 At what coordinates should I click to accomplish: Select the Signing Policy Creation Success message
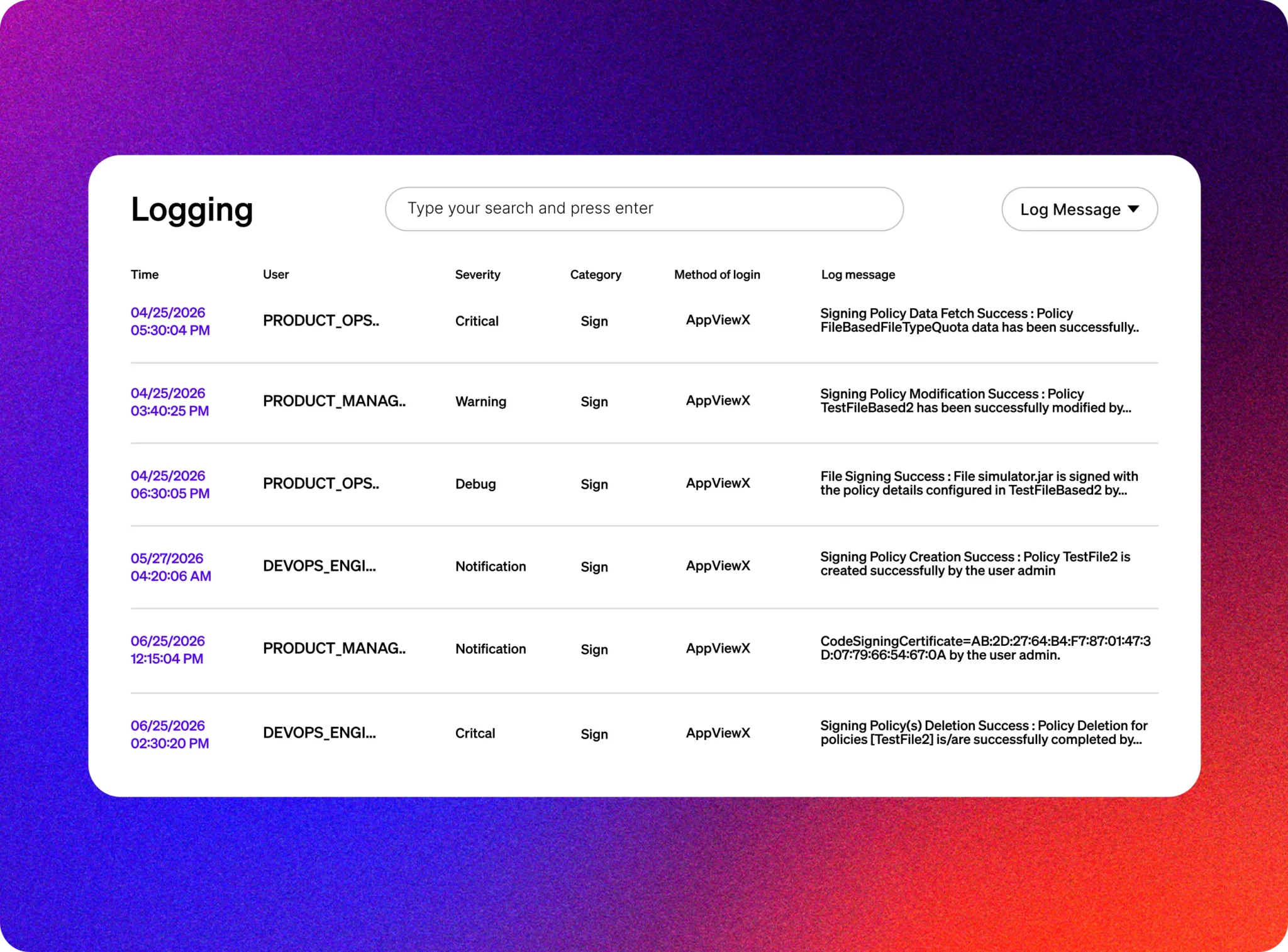click(x=975, y=564)
